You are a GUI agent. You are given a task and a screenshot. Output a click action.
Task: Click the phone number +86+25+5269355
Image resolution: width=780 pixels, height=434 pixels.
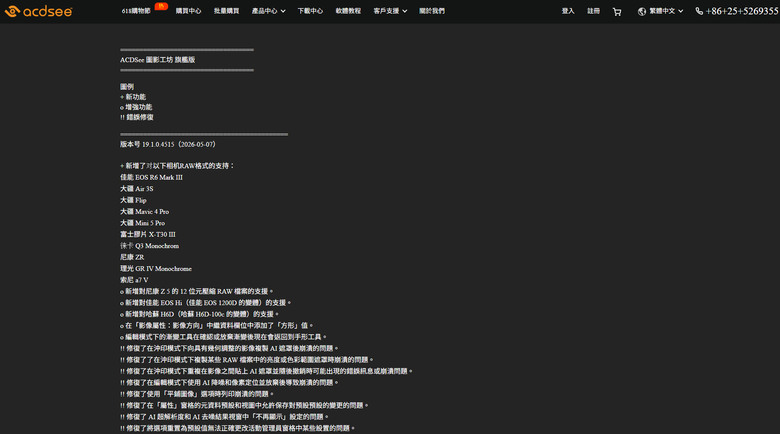click(737, 11)
